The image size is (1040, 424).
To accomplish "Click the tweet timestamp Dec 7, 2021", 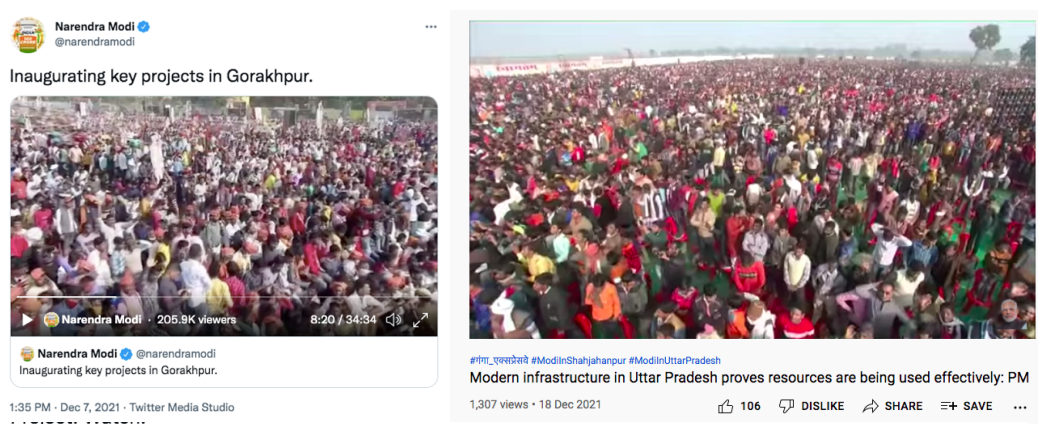I will click(86, 407).
